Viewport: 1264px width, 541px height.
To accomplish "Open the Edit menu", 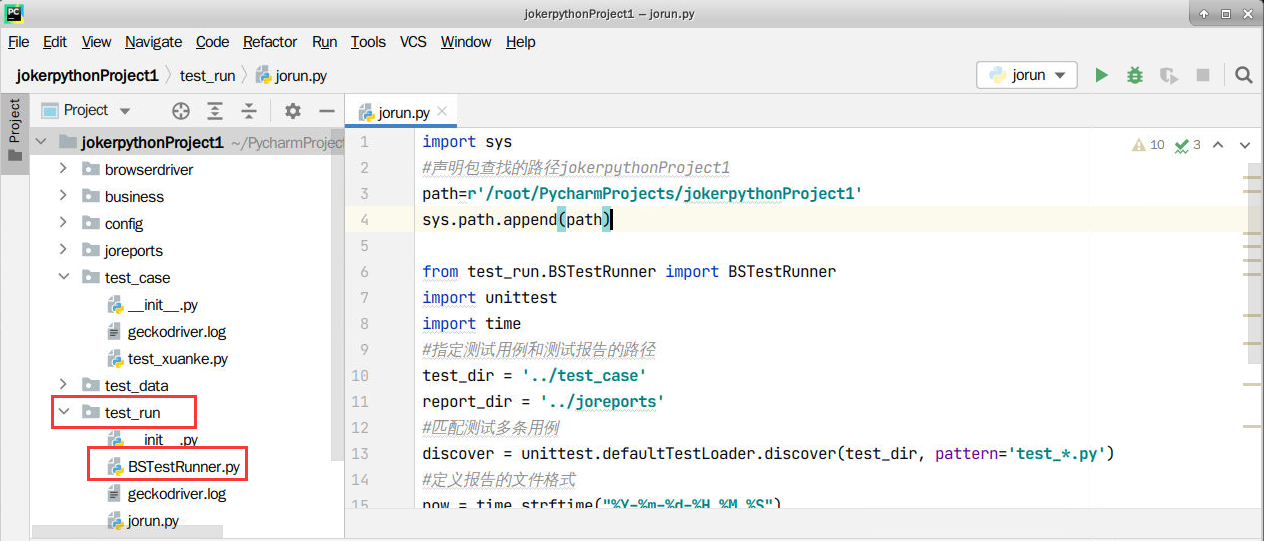I will coord(55,42).
